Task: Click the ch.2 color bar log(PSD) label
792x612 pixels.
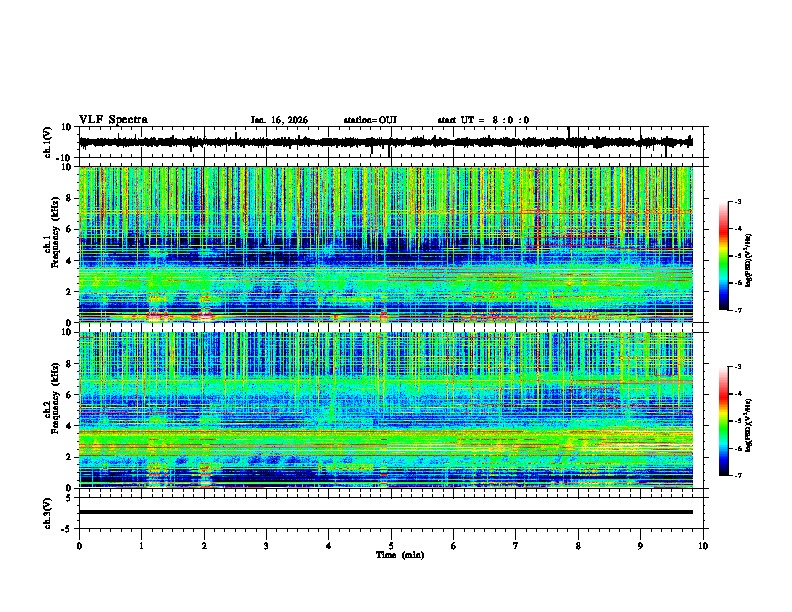Action: tap(748, 425)
